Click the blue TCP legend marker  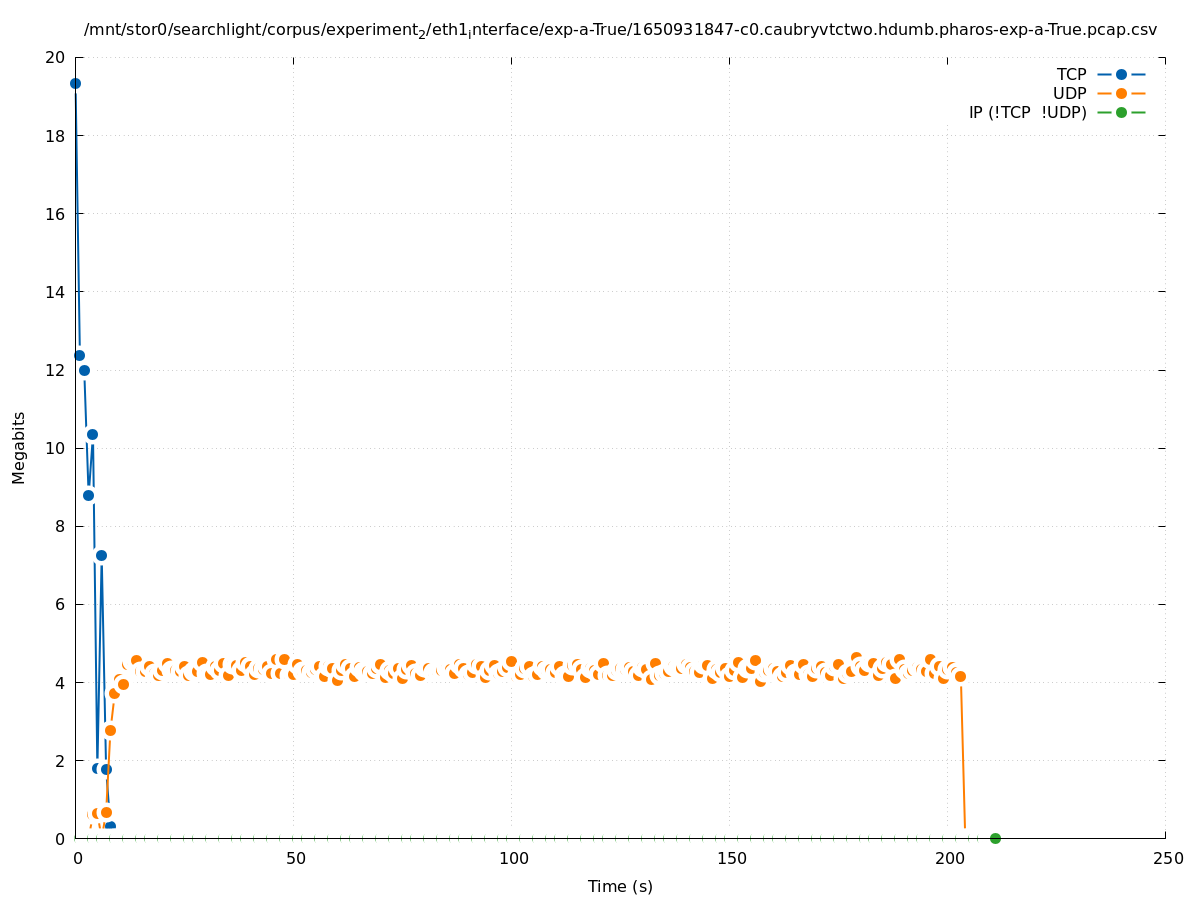coord(1121,74)
